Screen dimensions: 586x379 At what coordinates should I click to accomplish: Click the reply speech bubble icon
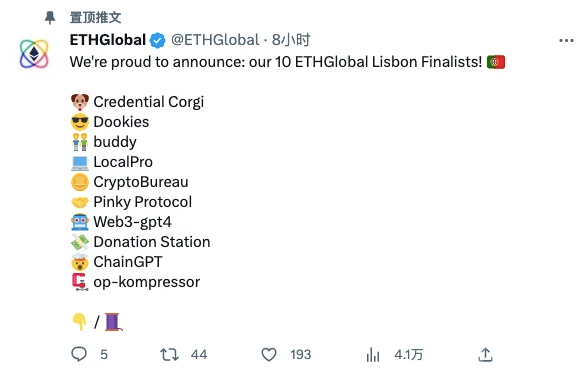79,354
